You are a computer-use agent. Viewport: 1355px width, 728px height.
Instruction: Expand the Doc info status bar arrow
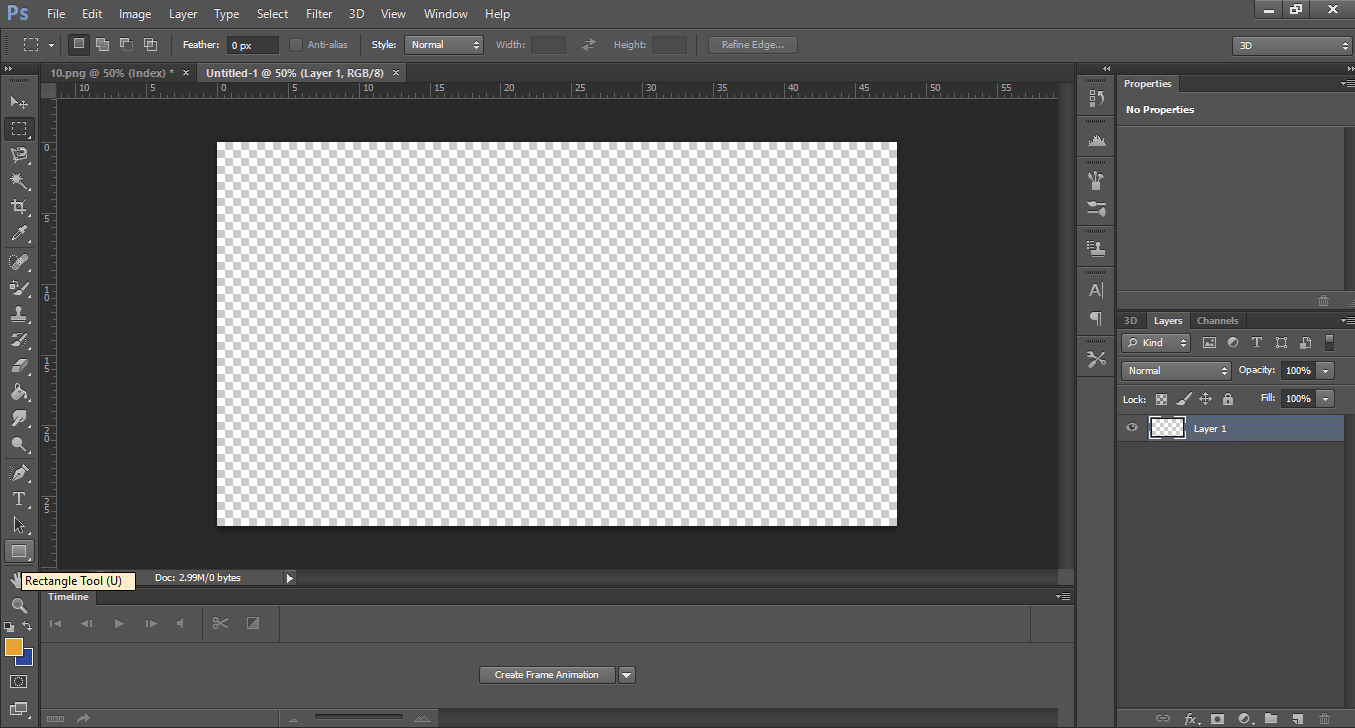coord(290,578)
